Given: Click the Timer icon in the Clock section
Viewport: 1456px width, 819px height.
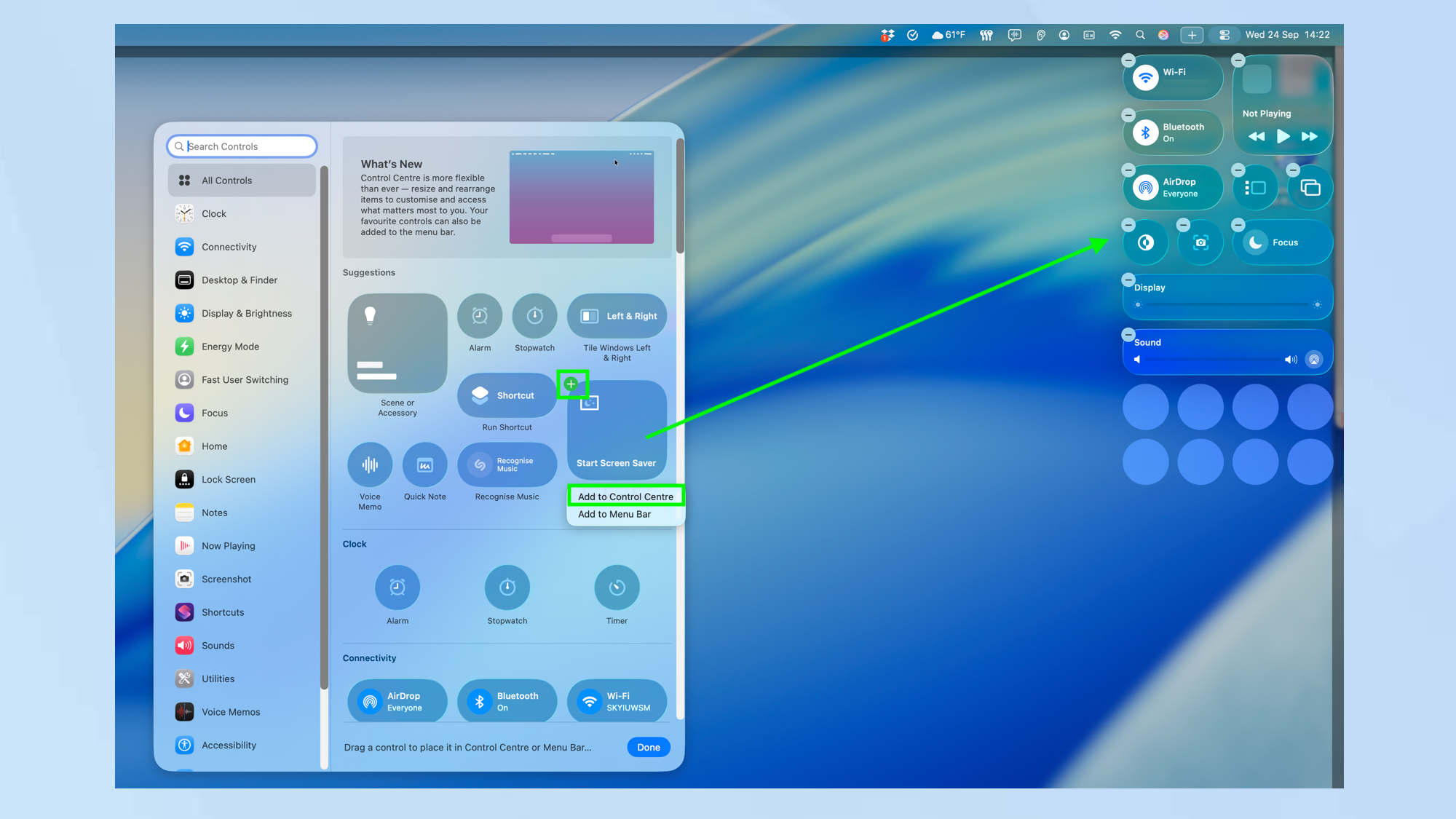Looking at the screenshot, I should click(x=617, y=587).
